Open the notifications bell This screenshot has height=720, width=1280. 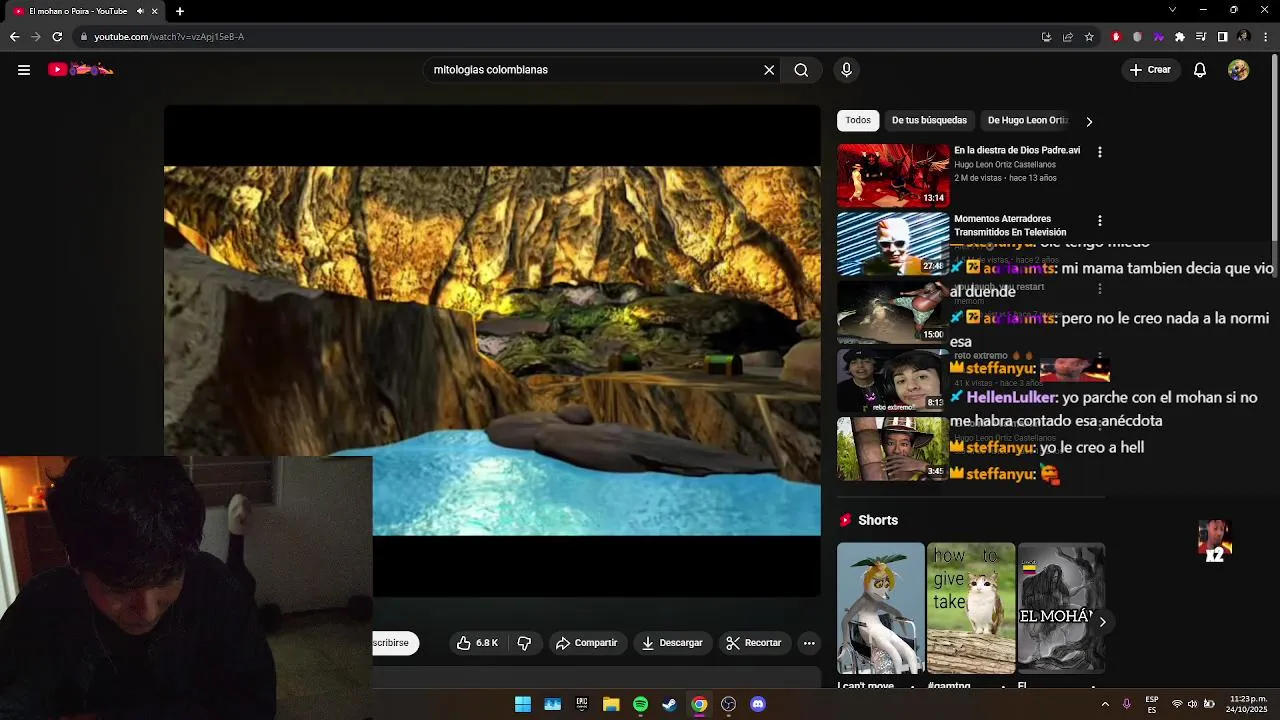[1200, 70]
